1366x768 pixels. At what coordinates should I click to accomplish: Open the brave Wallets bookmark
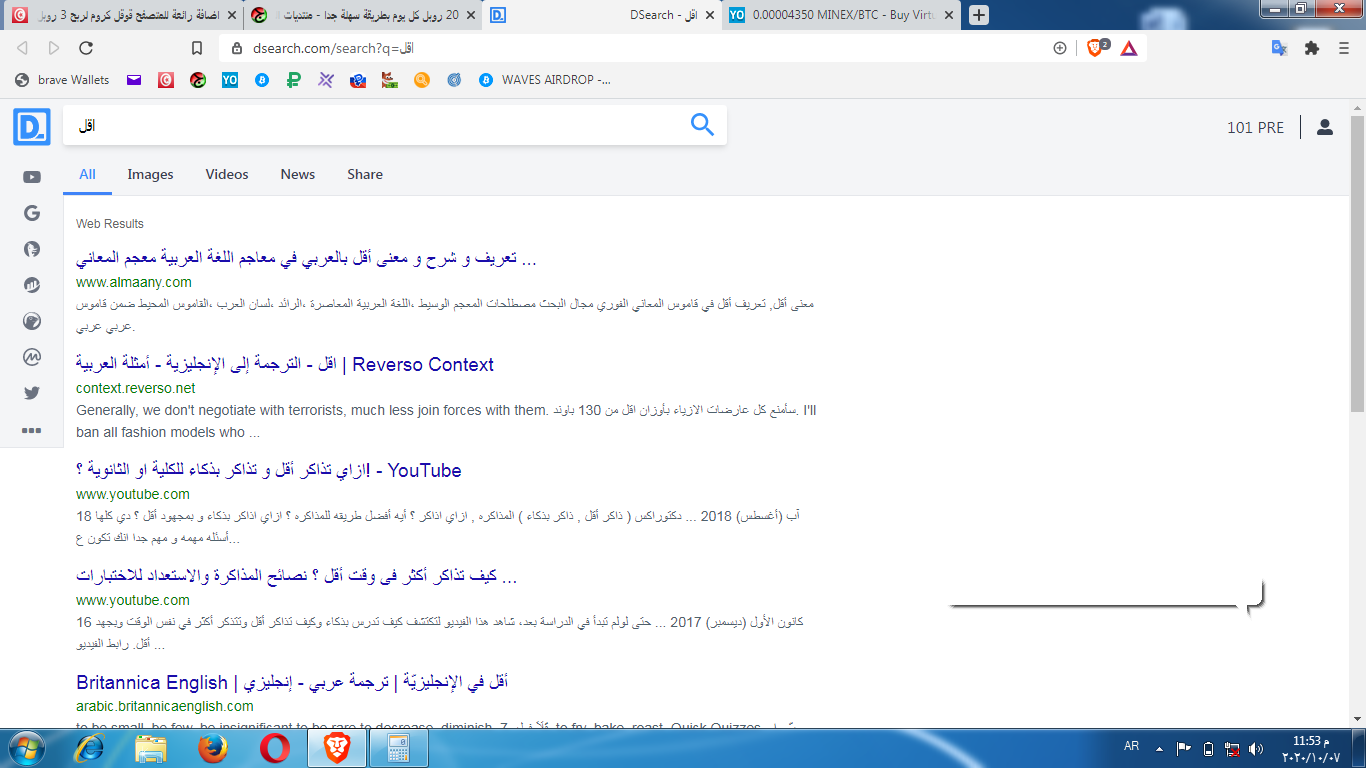tap(62, 80)
